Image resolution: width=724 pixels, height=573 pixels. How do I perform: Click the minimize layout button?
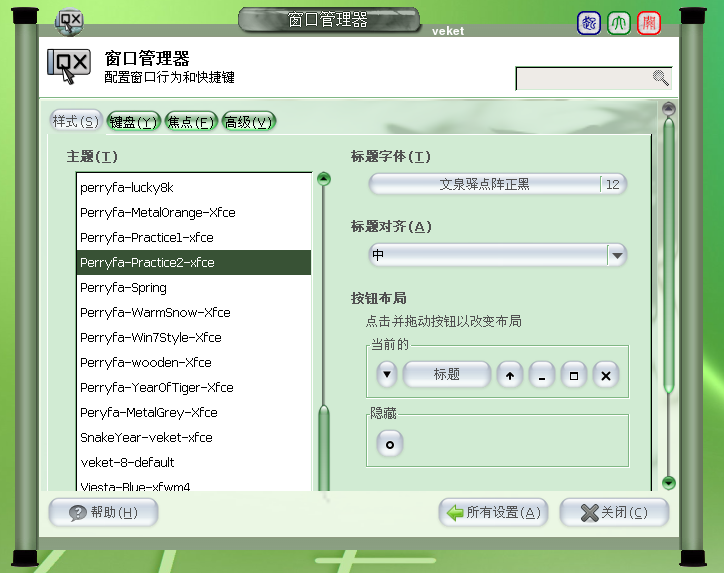coord(542,375)
